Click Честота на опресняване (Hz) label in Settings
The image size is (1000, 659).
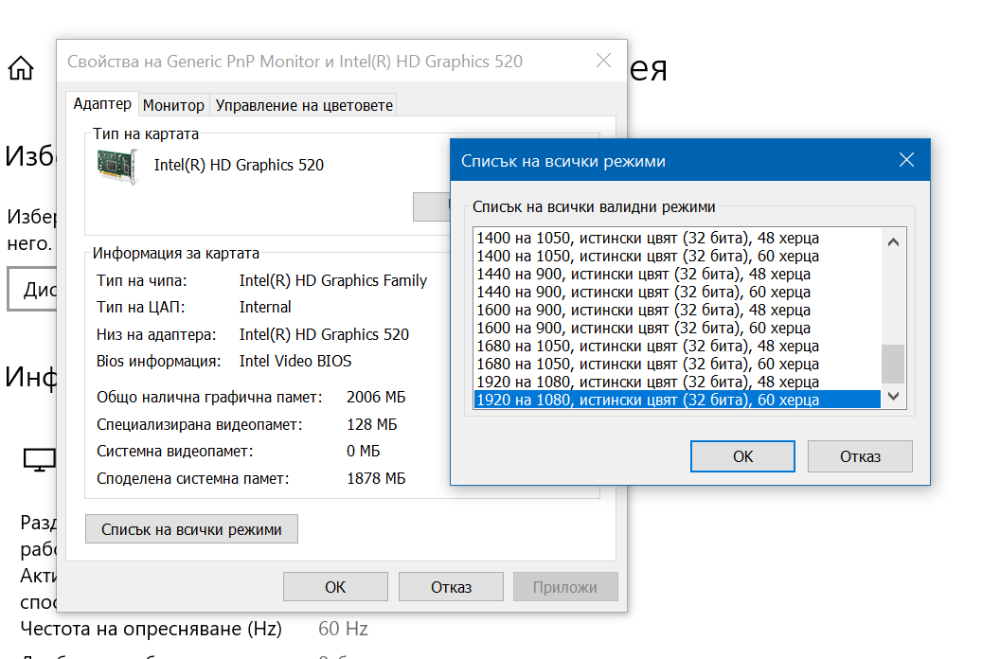151,629
